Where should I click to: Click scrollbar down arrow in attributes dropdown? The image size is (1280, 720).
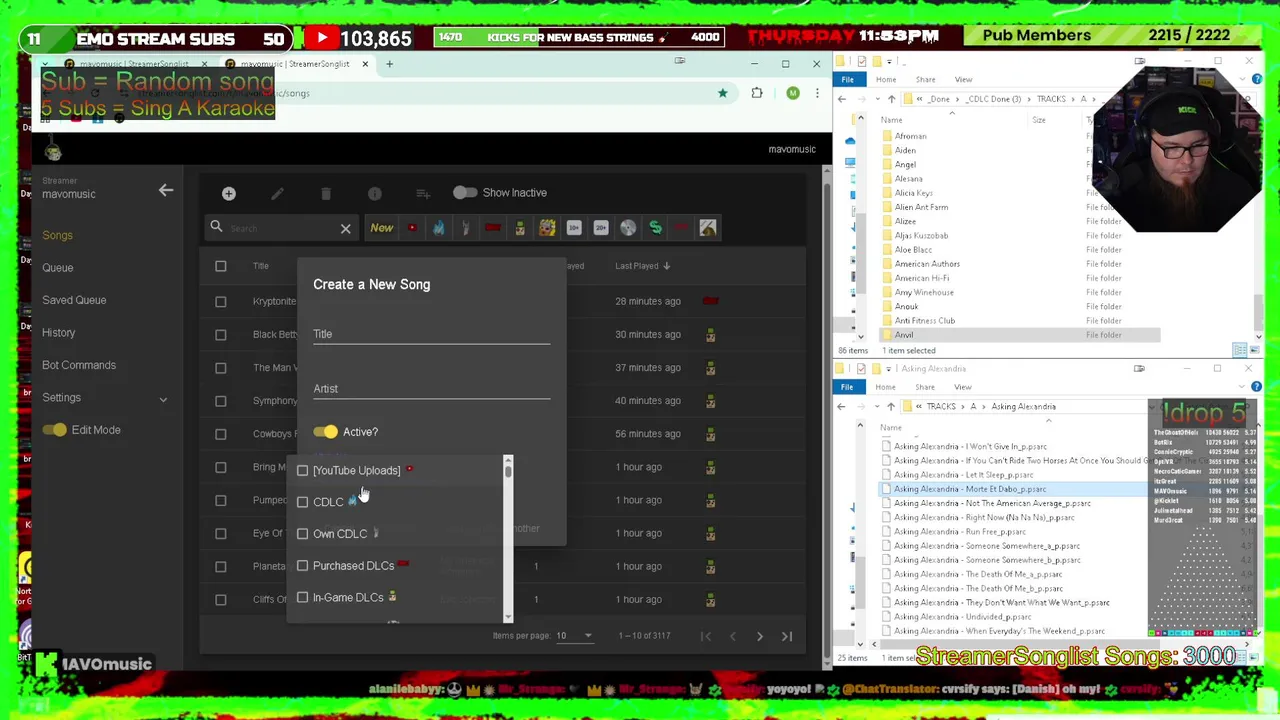[x=508, y=617]
